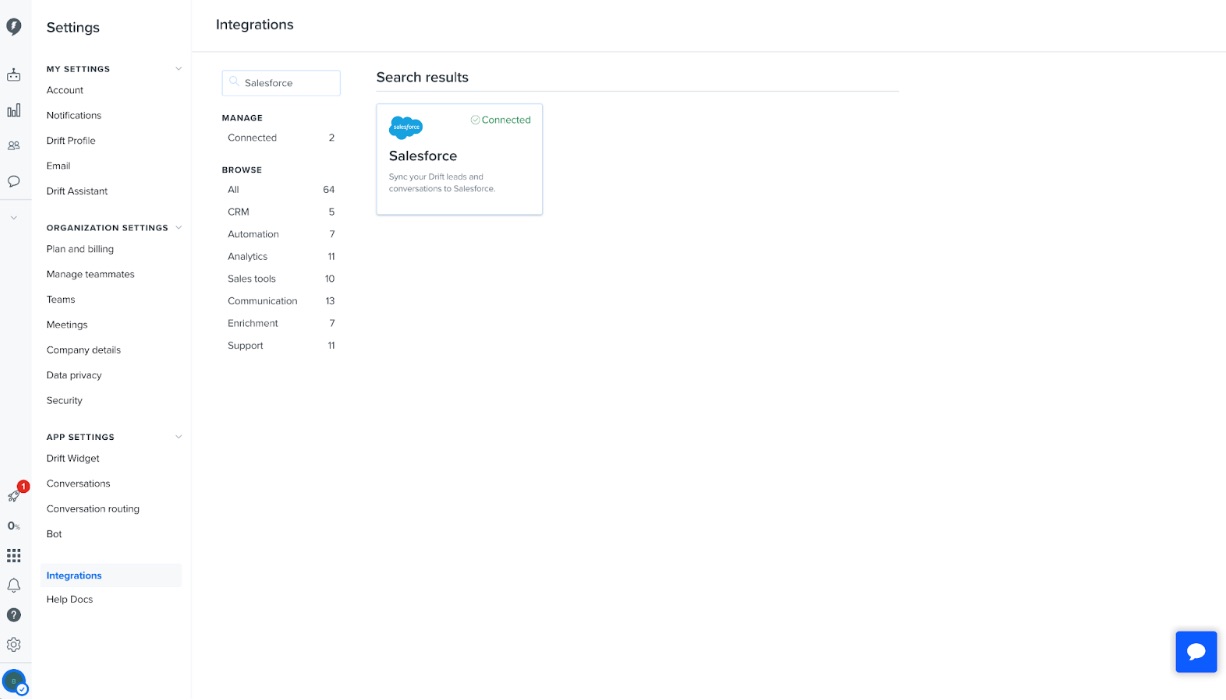The image size is (1226, 700).
Task: Open the app grid icon
Action: pos(14,555)
